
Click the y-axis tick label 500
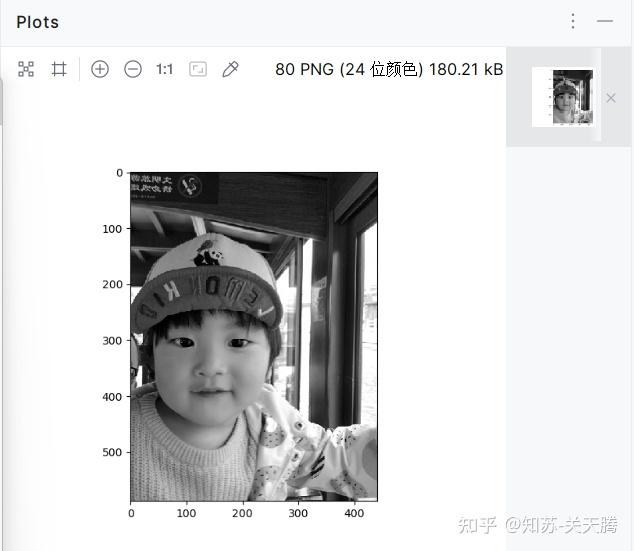click(x=112, y=452)
